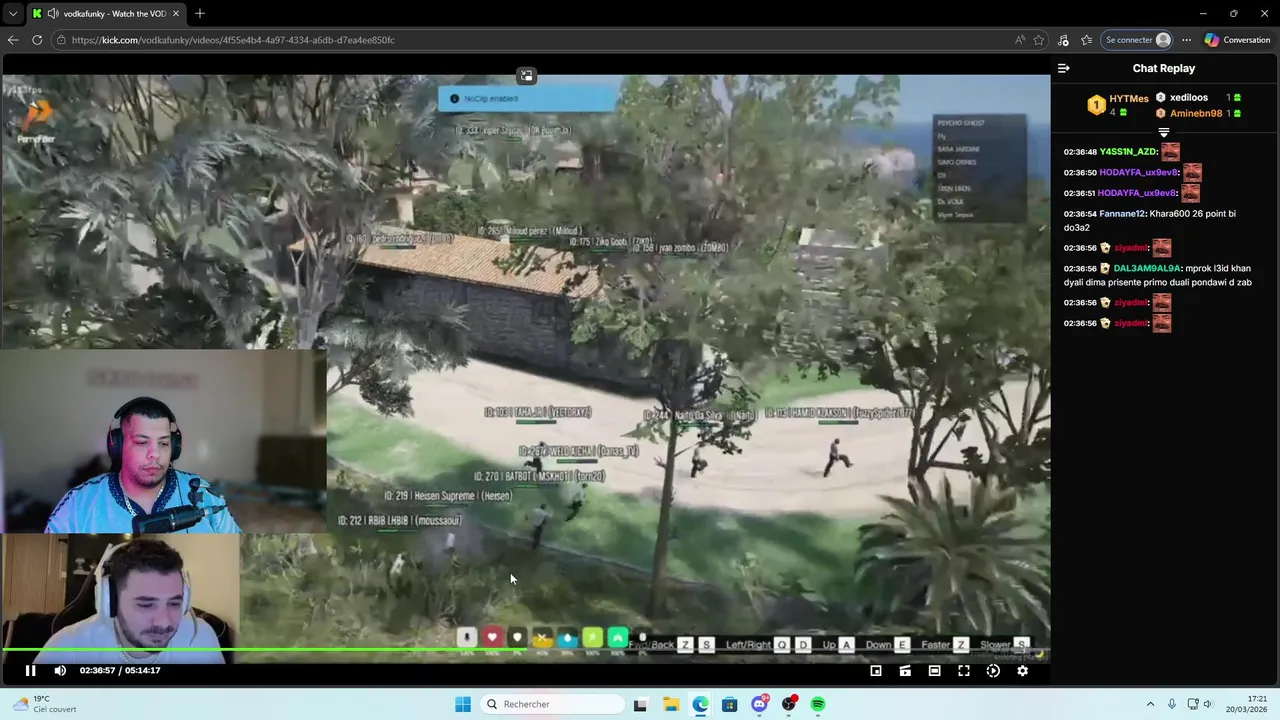Show hidden system tray icons

pyautogui.click(x=1150, y=704)
